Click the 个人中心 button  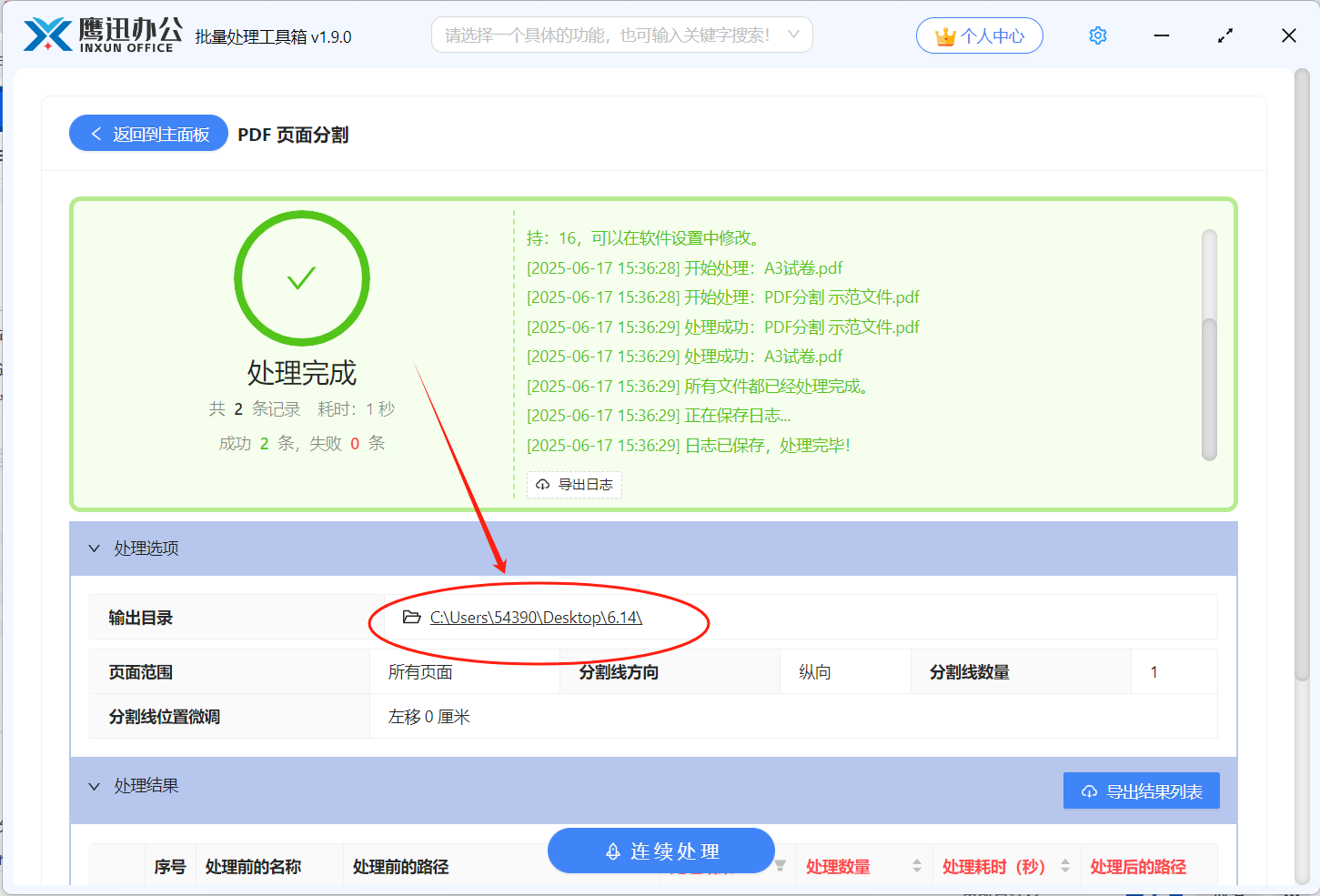[980, 35]
